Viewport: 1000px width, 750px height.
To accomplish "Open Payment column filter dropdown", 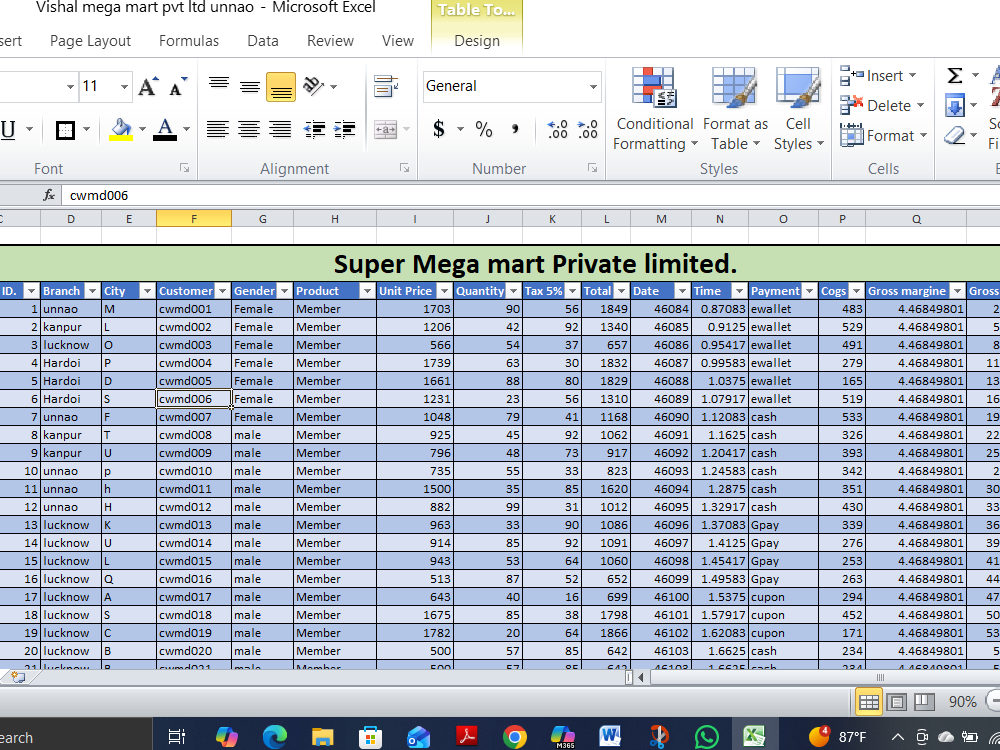I will point(809,291).
